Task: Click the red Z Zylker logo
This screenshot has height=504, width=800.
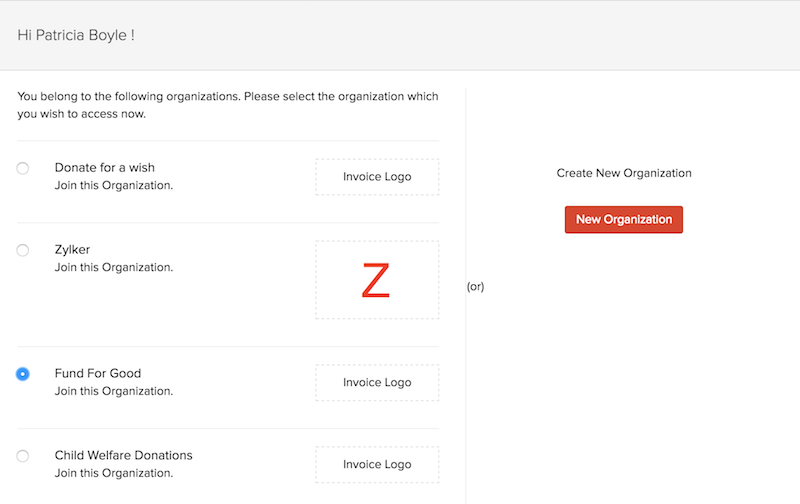Action: pos(376,281)
